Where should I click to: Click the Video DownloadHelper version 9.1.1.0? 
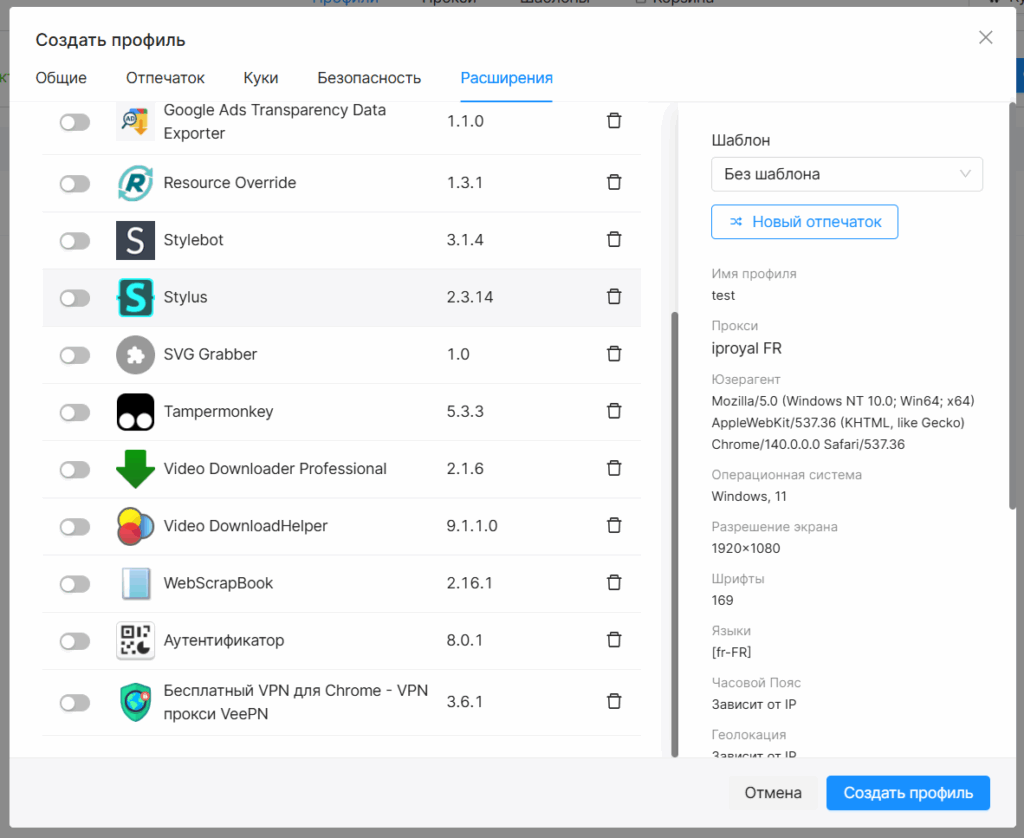pos(472,526)
